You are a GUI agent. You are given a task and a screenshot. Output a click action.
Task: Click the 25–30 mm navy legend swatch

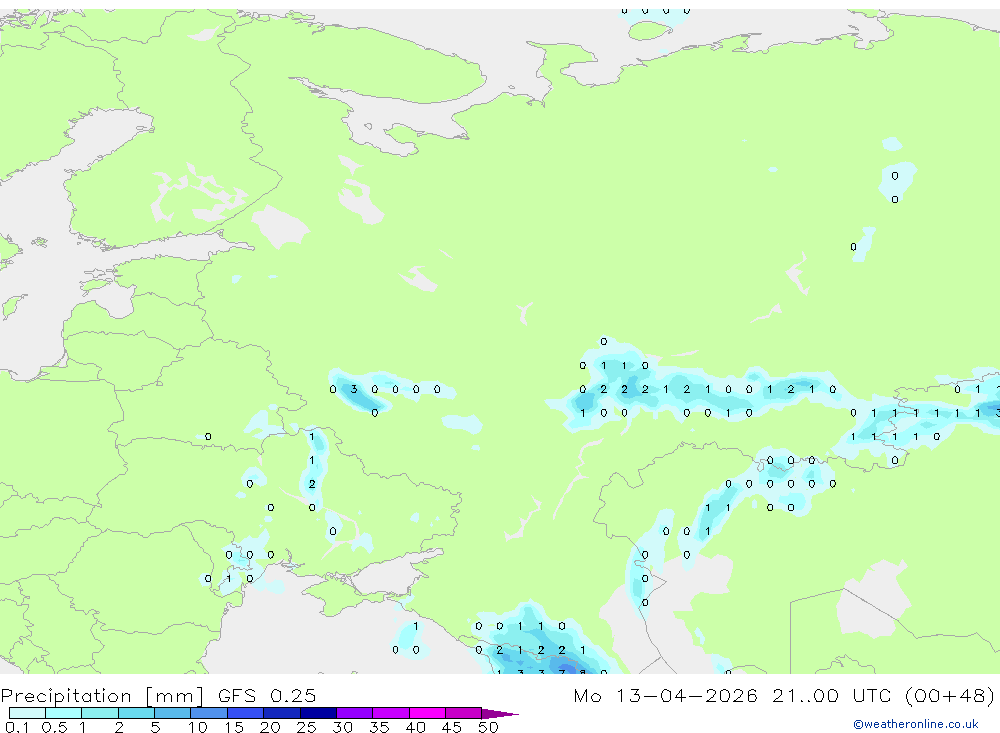point(318,713)
